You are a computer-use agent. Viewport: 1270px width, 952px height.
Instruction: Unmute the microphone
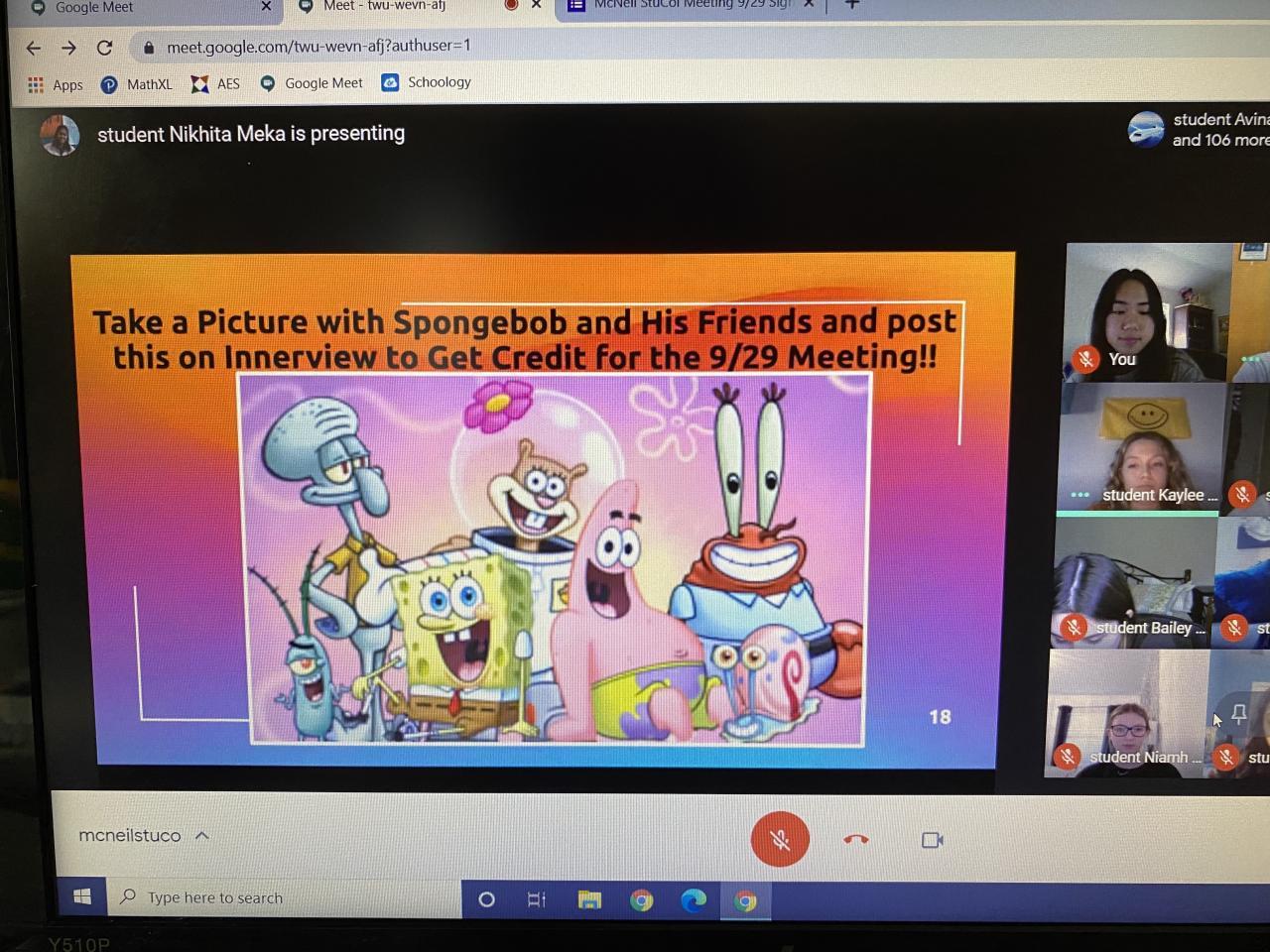point(780,840)
